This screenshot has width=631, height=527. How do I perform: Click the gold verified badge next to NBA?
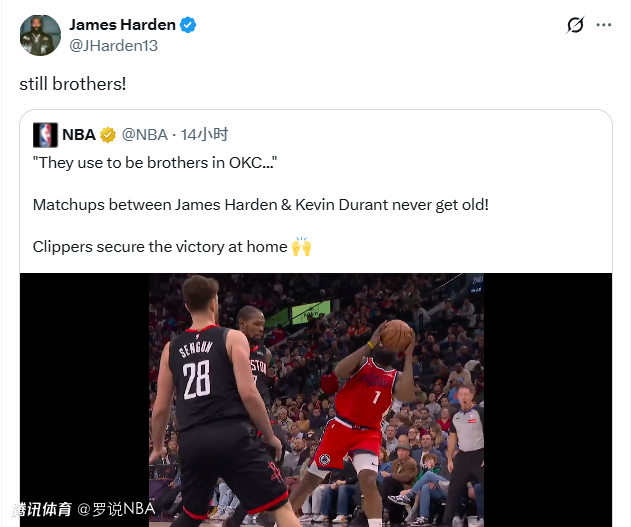coord(108,135)
